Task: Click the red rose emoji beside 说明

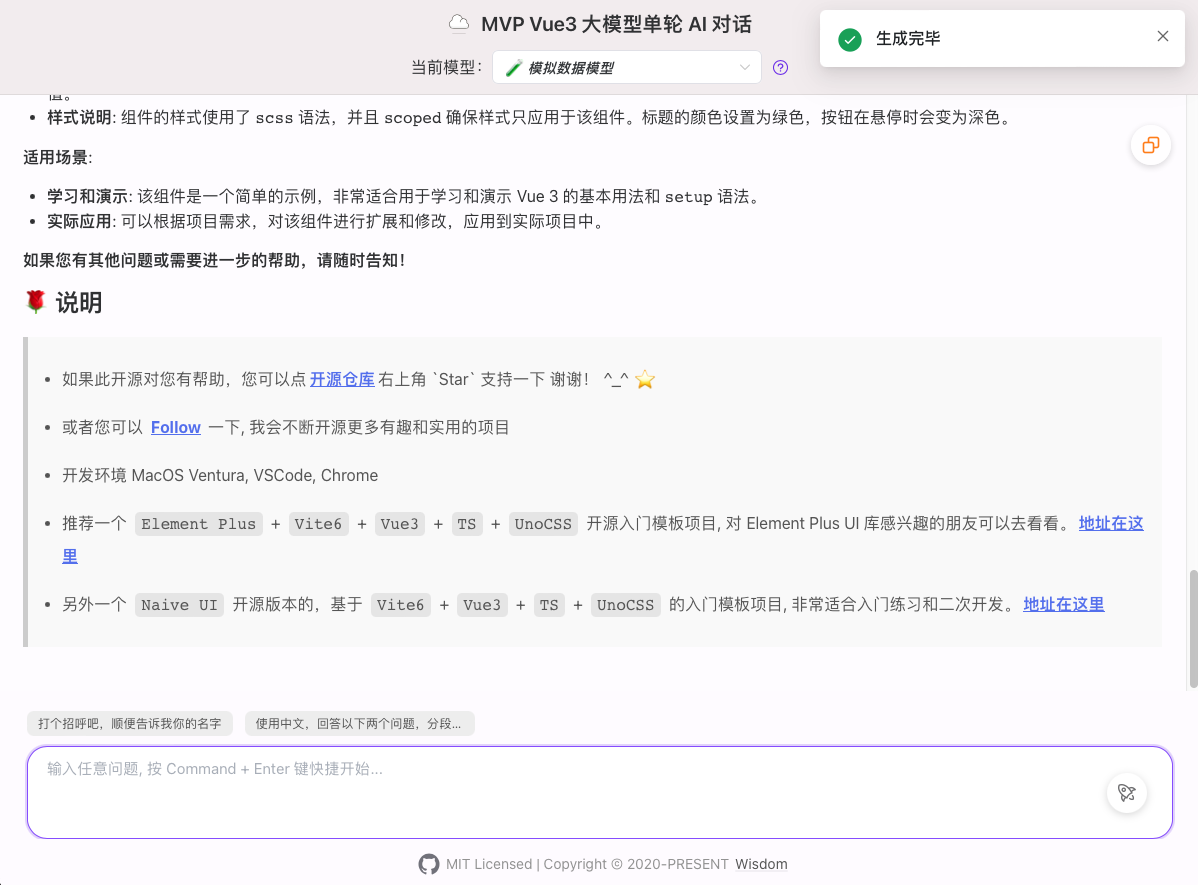Action: click(x=36, y=302)
